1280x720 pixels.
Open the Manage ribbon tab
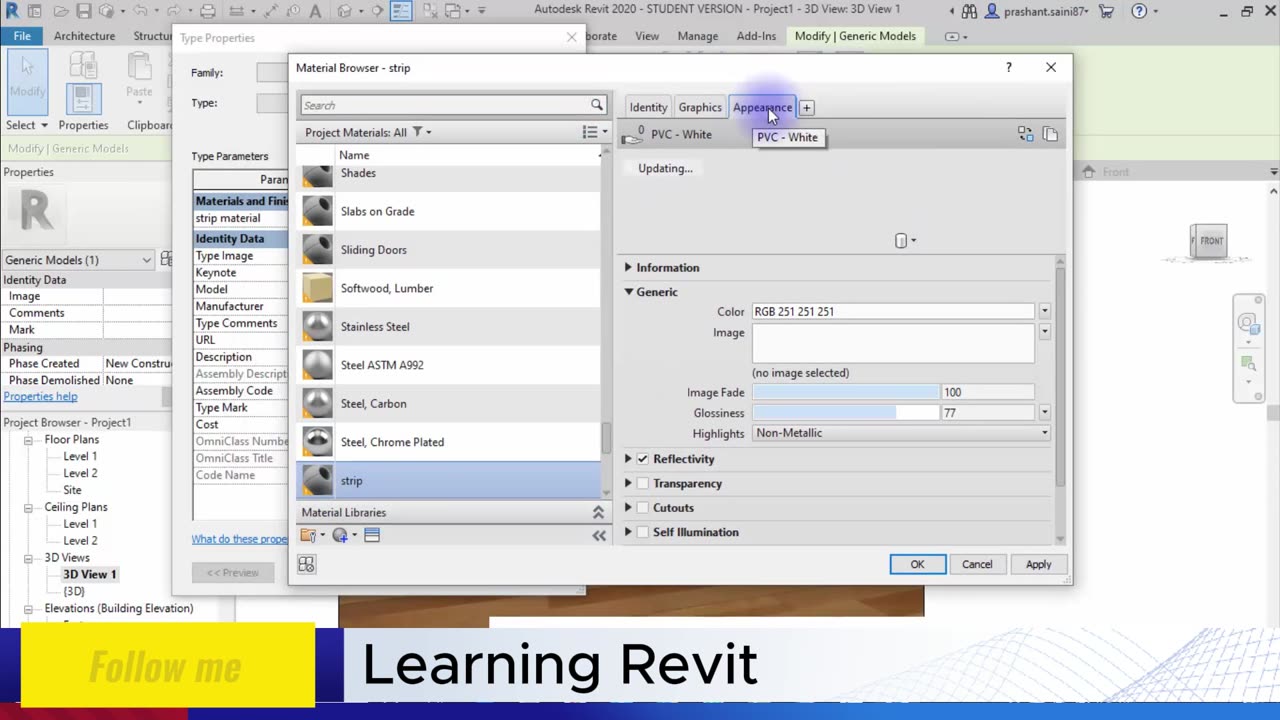tap(697, 36)
